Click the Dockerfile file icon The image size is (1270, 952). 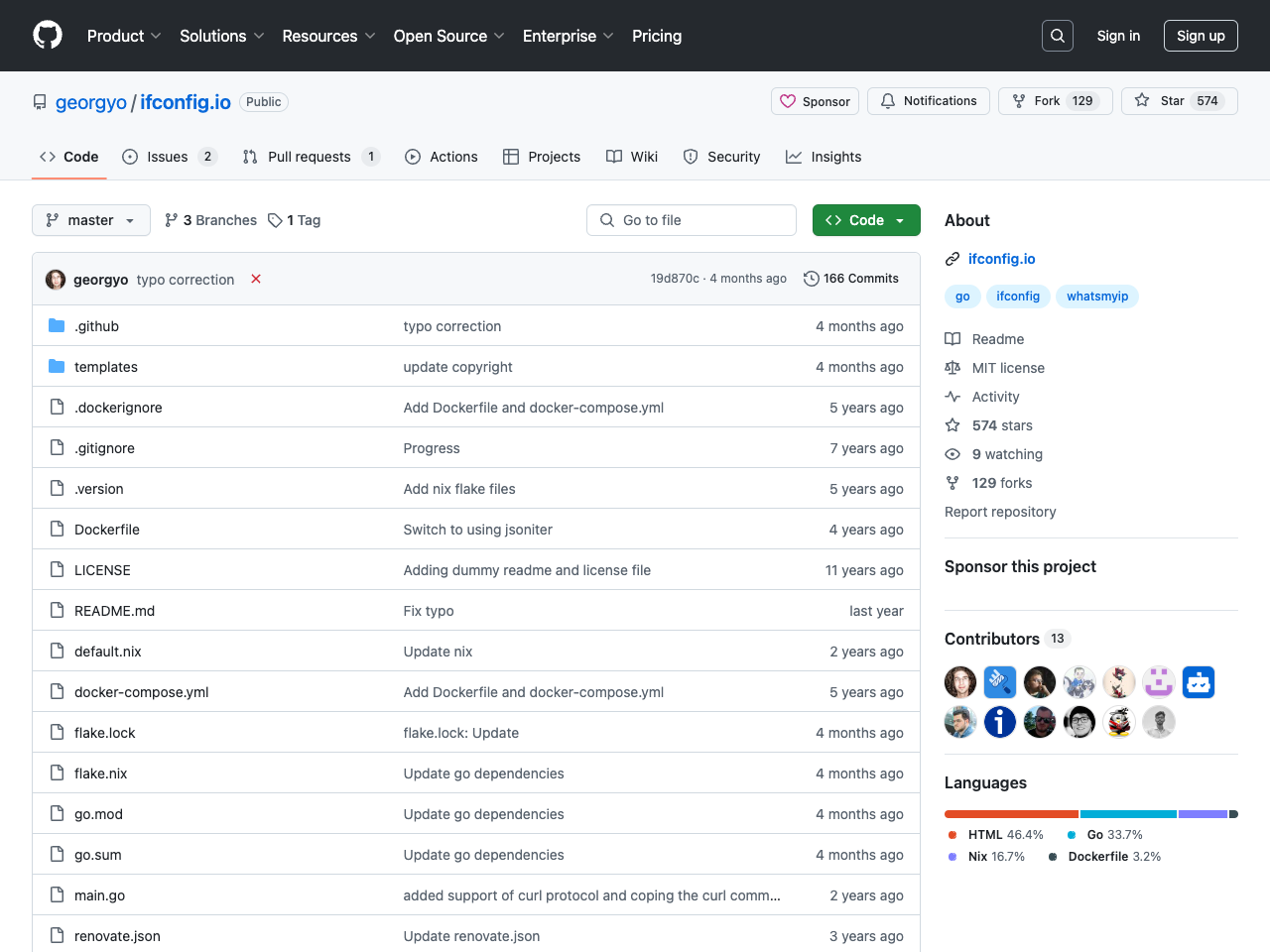click(x=57, y=529)
